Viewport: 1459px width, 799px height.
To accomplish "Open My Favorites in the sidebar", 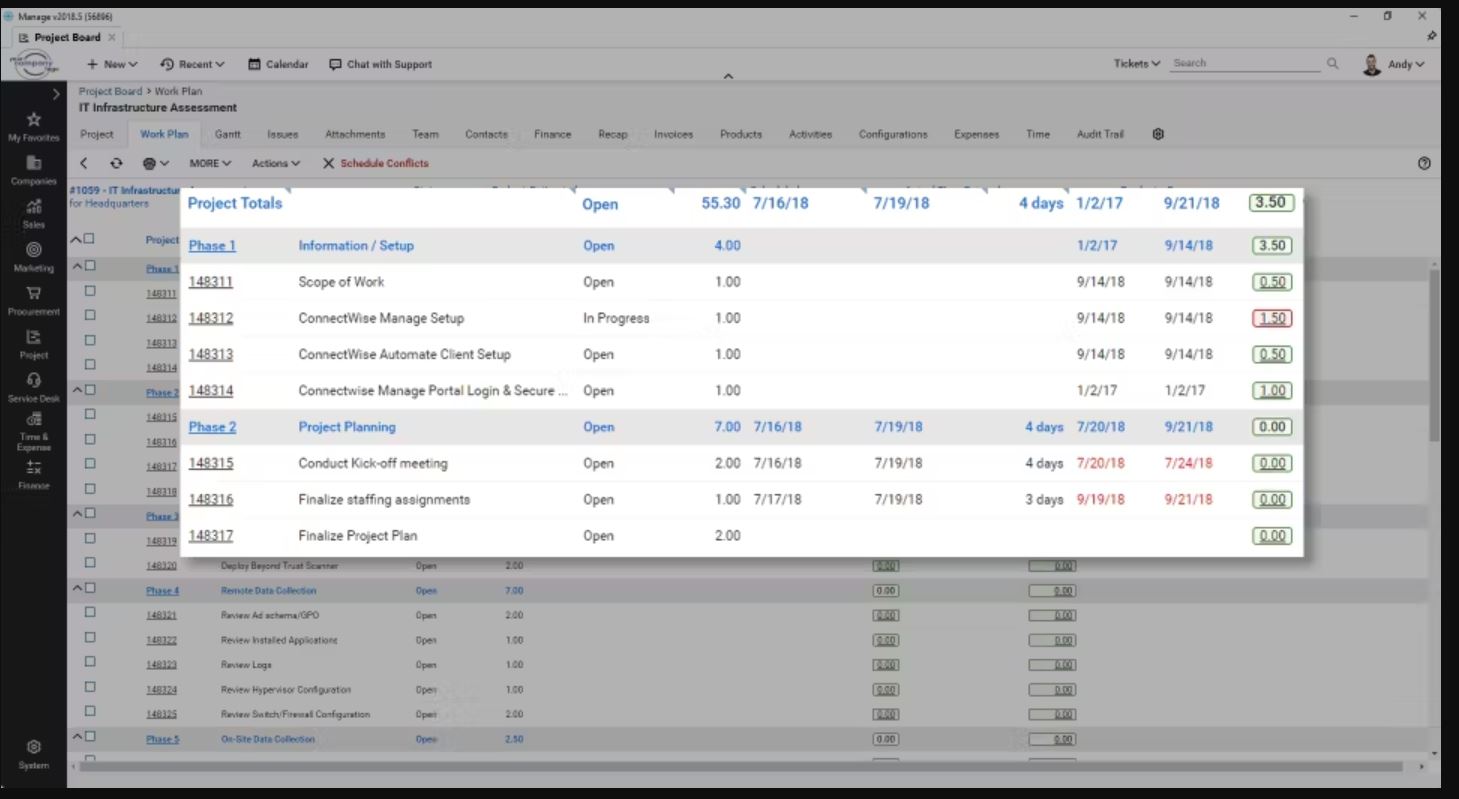I will pos(33,126).
